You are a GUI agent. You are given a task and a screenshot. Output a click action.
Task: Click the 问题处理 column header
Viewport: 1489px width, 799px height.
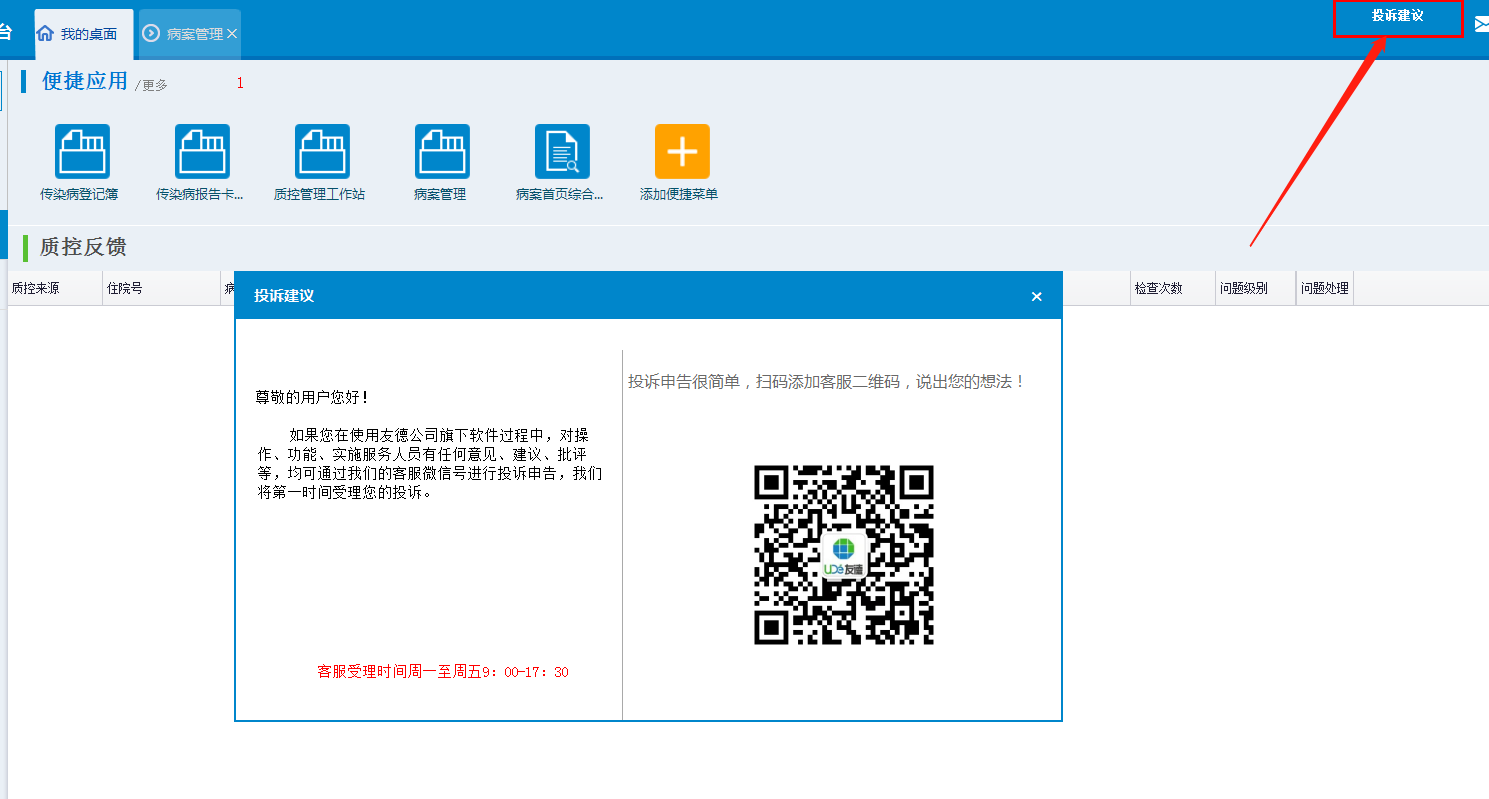pos(1325,288)
